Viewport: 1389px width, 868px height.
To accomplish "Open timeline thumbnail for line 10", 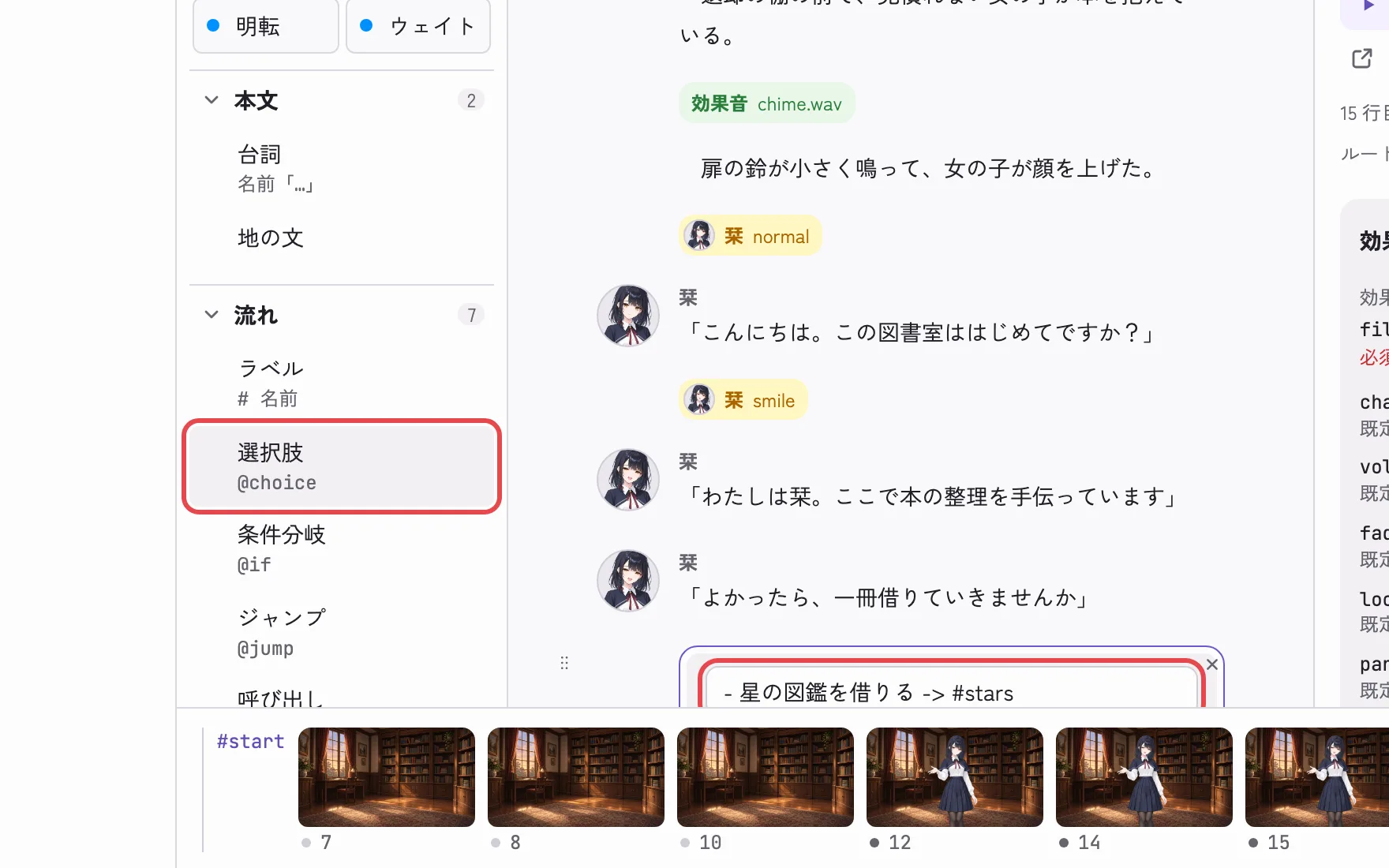I will coord(766,777).
